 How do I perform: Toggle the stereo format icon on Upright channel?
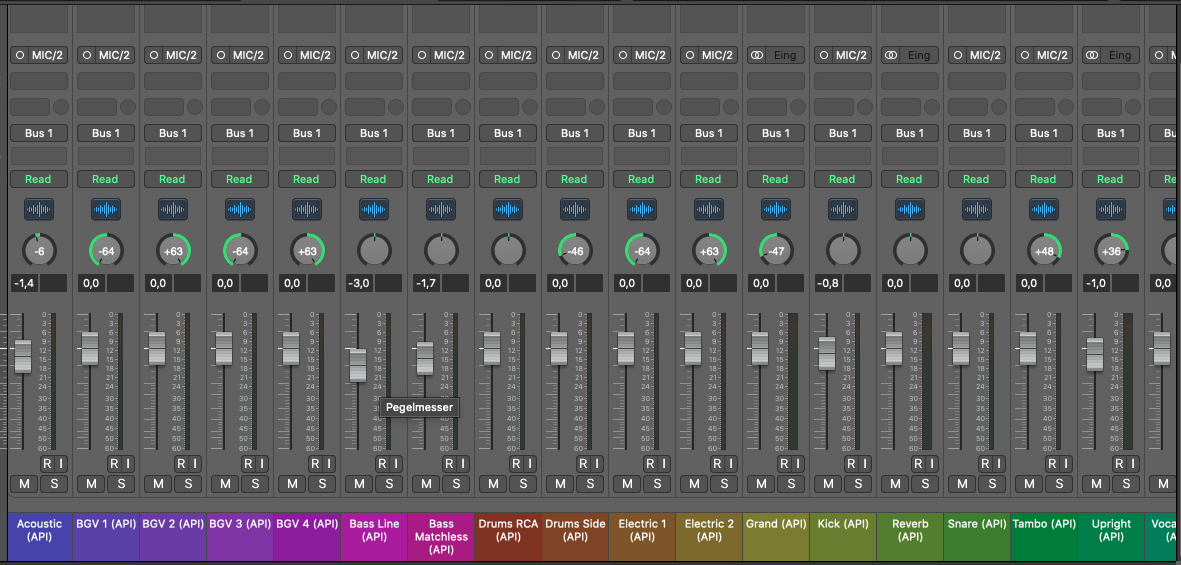(1092, 55)
